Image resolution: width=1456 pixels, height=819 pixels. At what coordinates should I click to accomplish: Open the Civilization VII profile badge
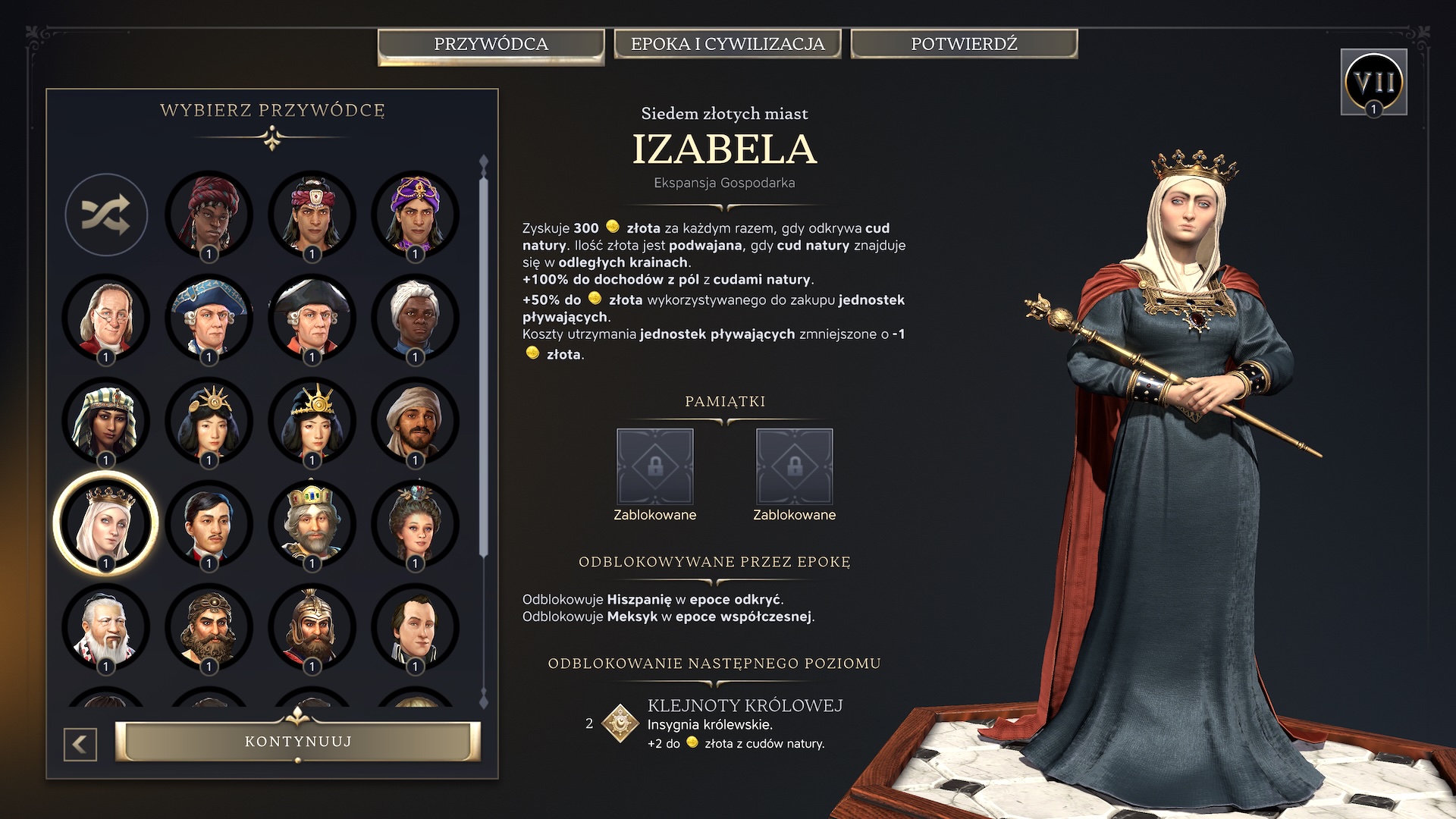tap(1373, 82)
